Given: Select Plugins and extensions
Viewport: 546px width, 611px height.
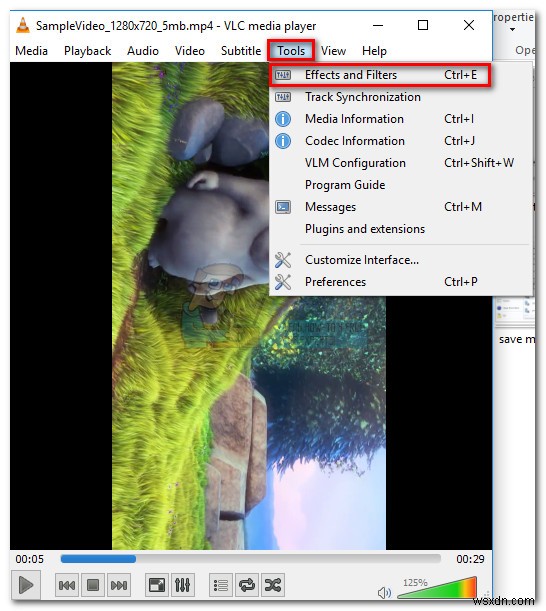Looking at the screenshot, I should [x=400, y=229].
